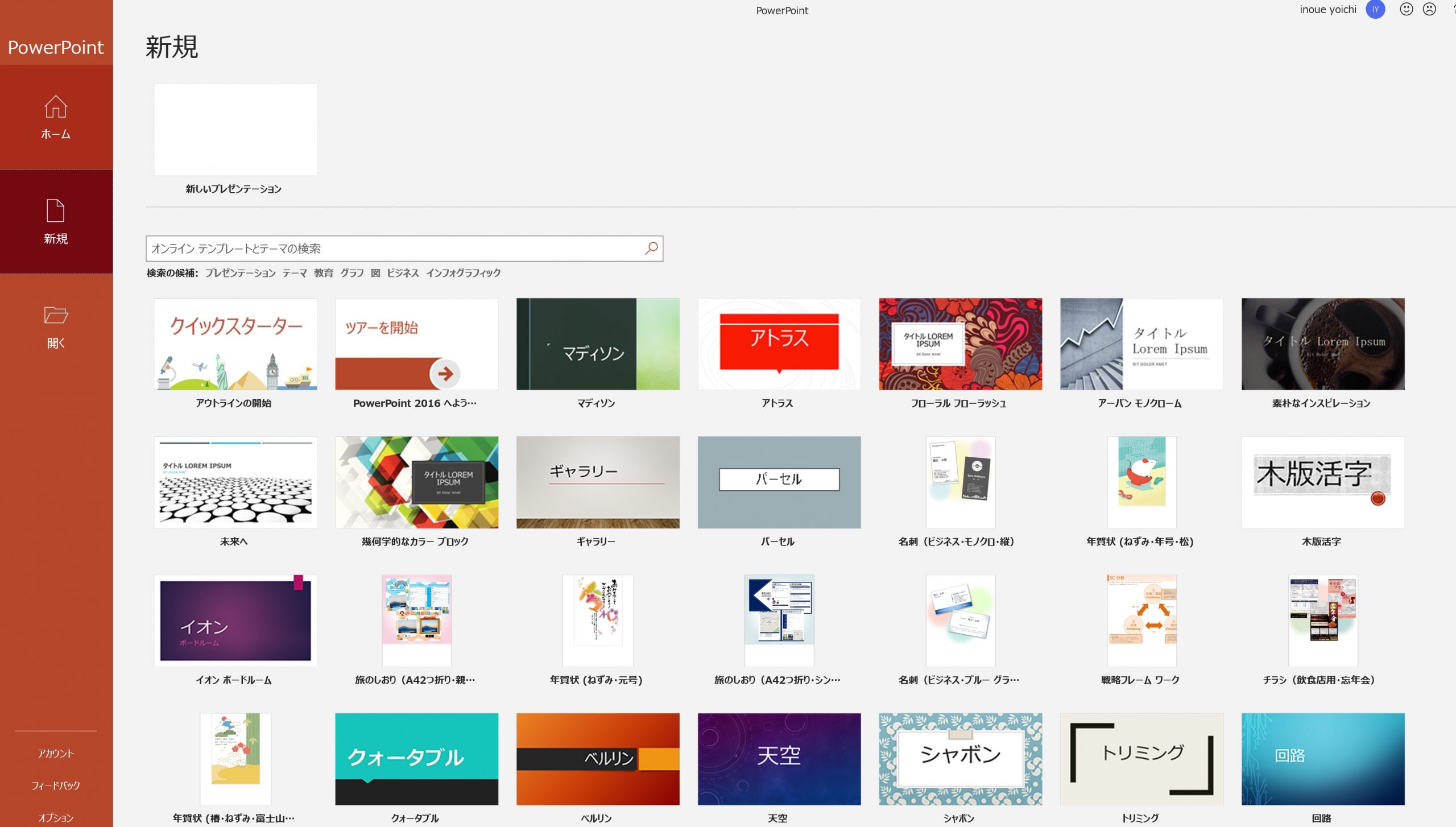
Task: Open the blue 旅のしおり (A4 2つ折り・シン…) template
Action: (779, 621)
